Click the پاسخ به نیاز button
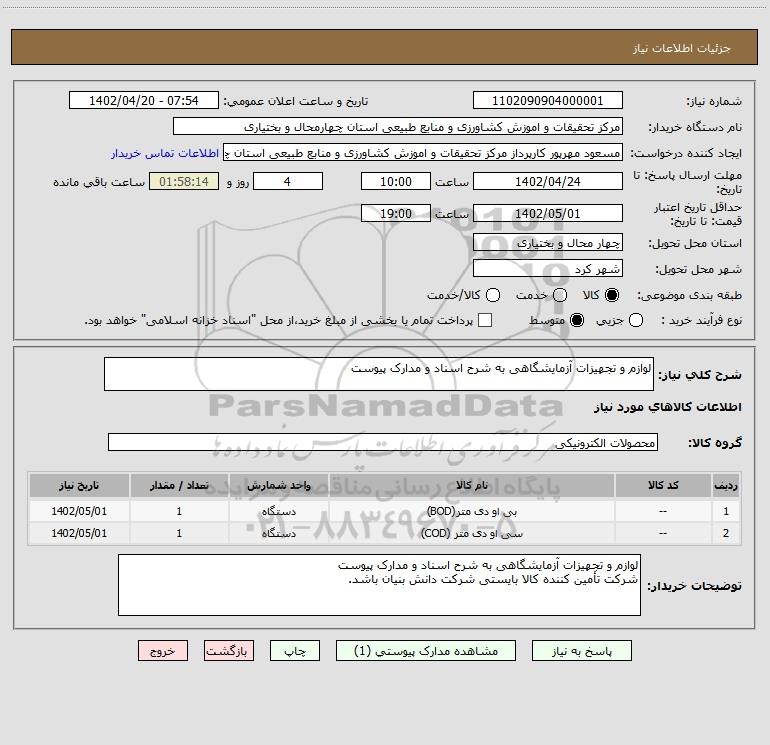Image resolution: width=770 pixels, height=745 pixels. click(582, 651)
